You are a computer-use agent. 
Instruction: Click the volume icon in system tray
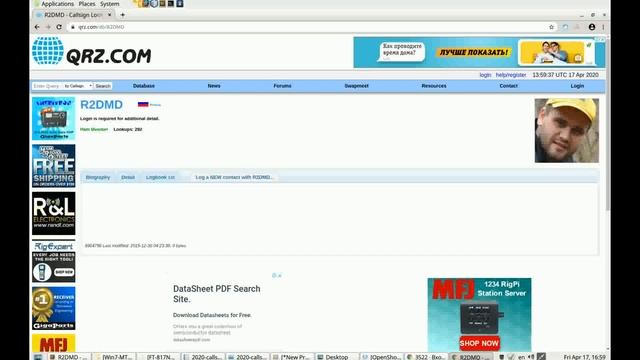click(531, 357)
